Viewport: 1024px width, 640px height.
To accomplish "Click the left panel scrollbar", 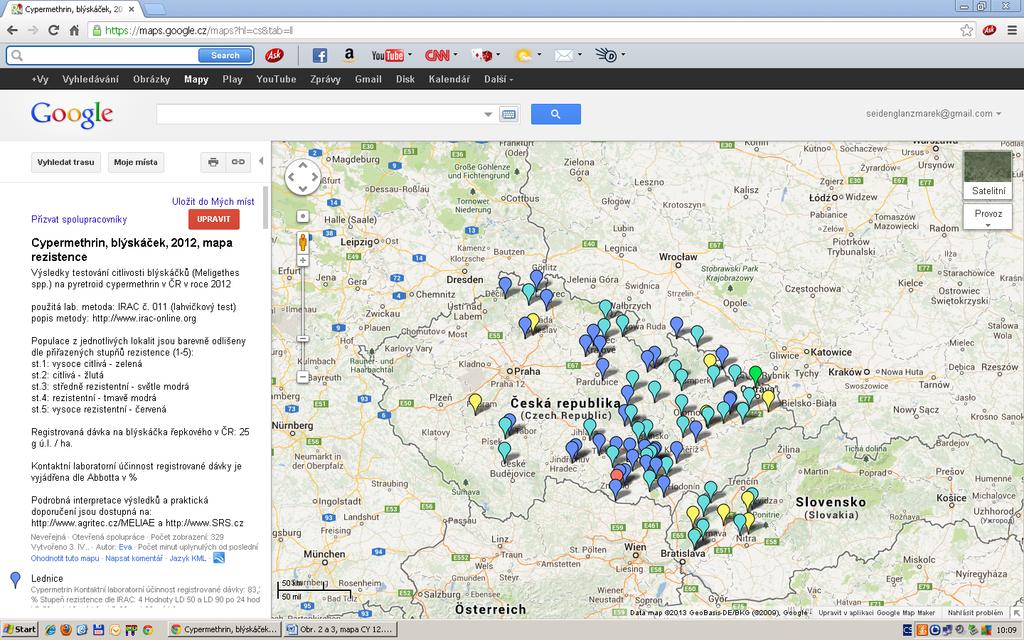I will pos(265,208).
